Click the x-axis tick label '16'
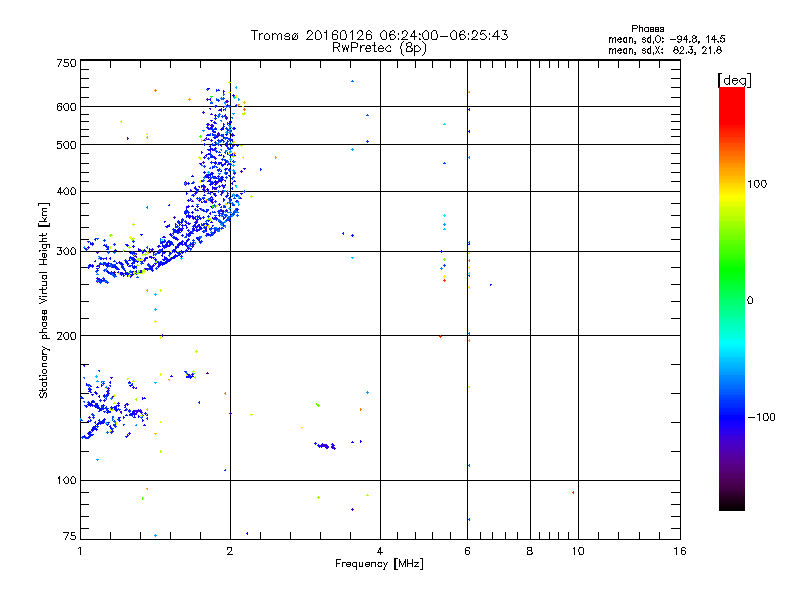The image size is (800, 600). 680,551
